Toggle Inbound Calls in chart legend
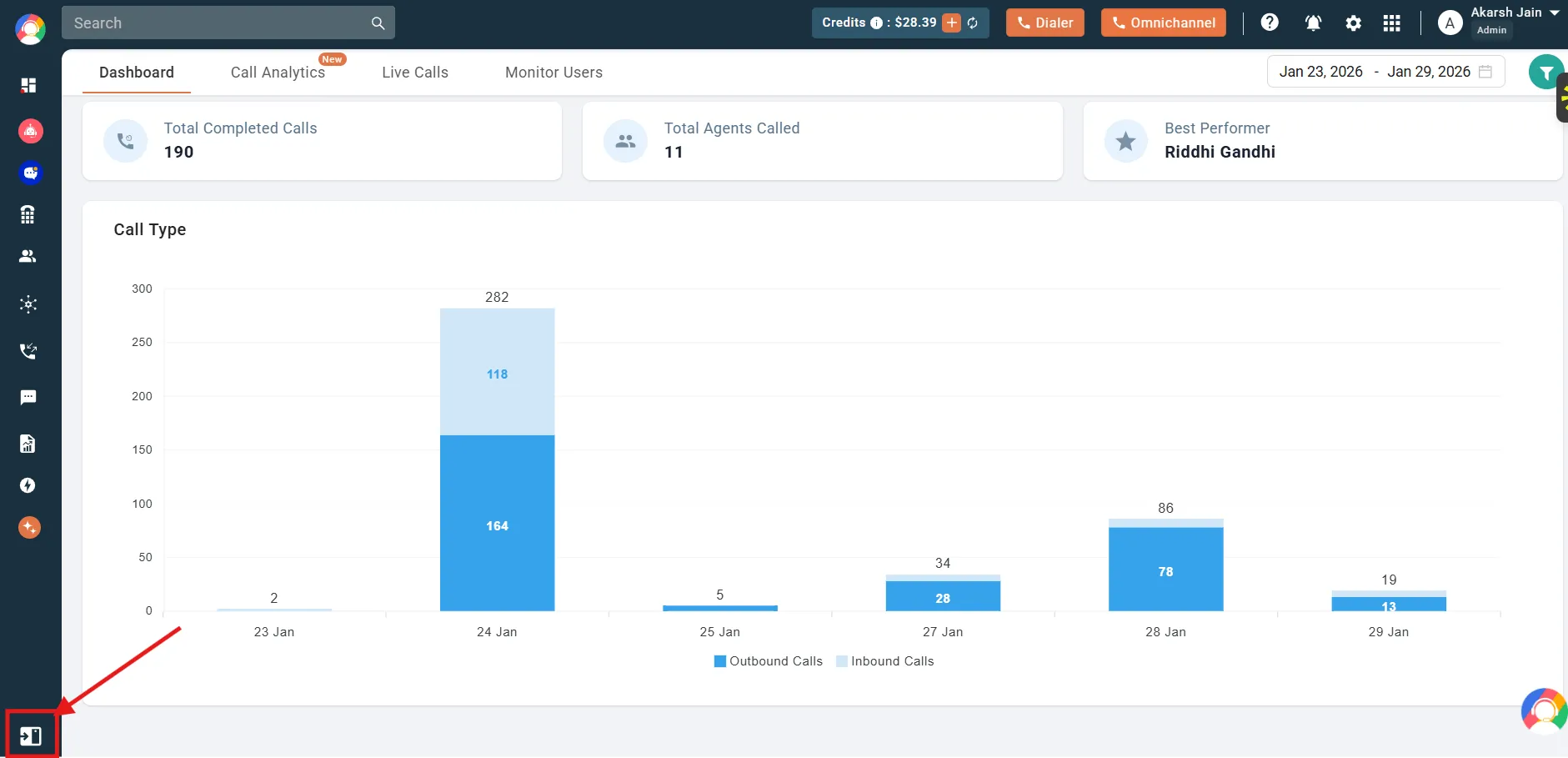This screenshot has width=1568, height=758. 885,660
